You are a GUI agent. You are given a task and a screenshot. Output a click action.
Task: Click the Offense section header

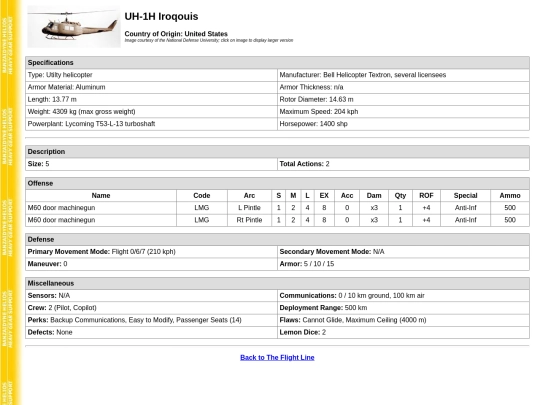(x=277, y=184)
